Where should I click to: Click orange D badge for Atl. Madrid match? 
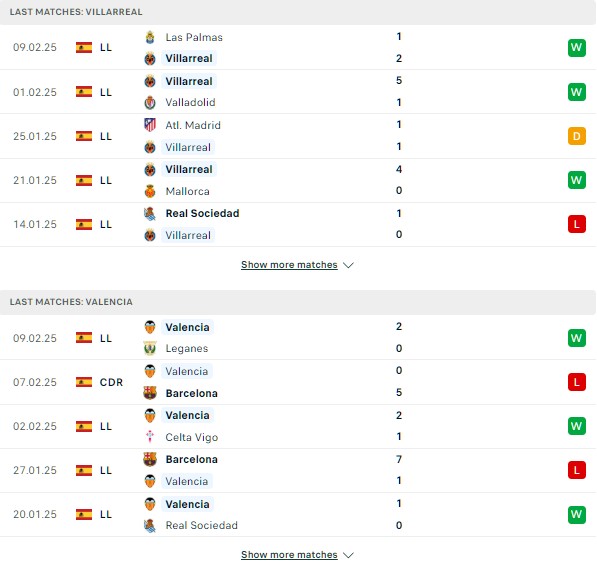coord(576,136)
